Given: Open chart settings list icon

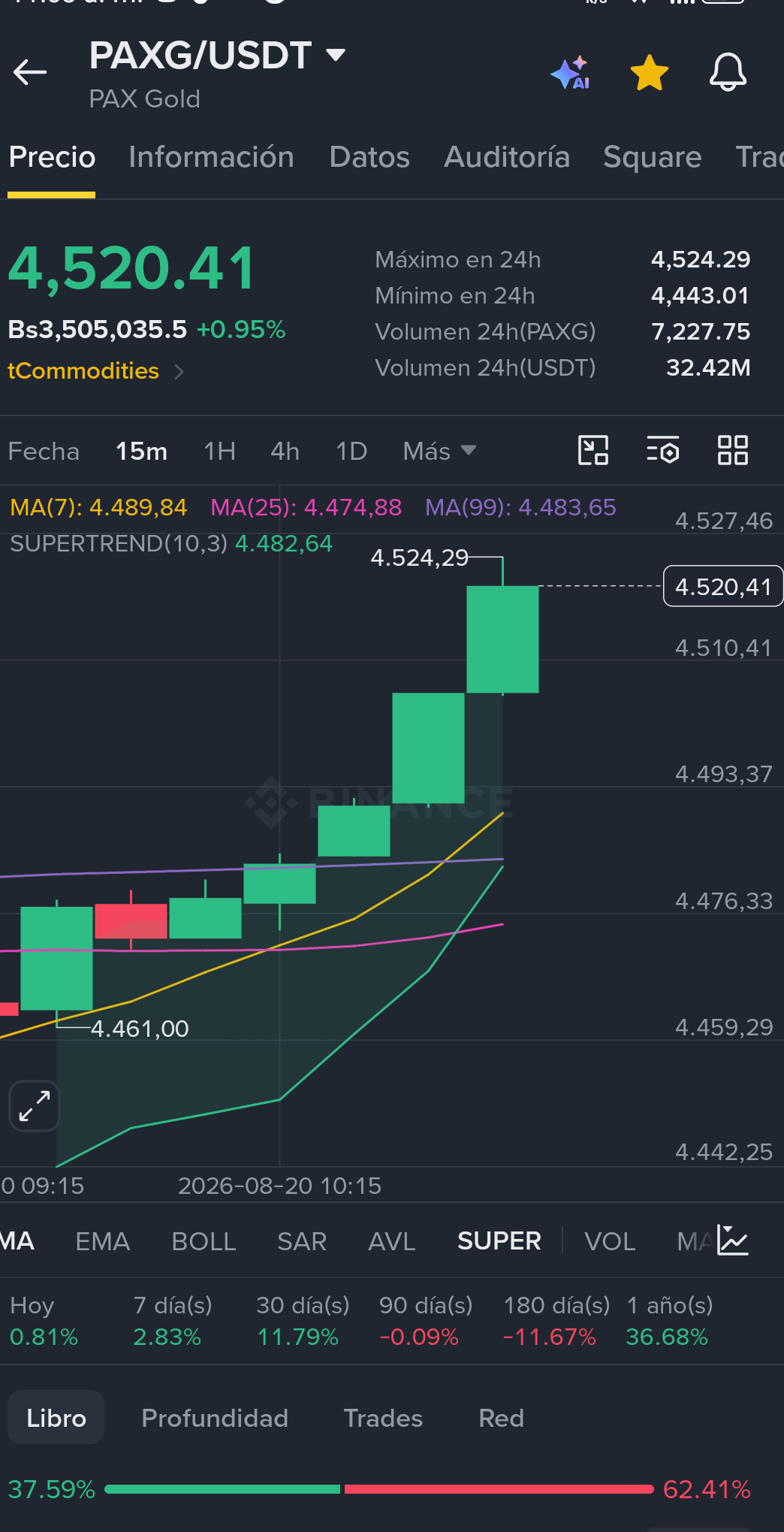Looking at the screenshot, I should tap(663, 451).
